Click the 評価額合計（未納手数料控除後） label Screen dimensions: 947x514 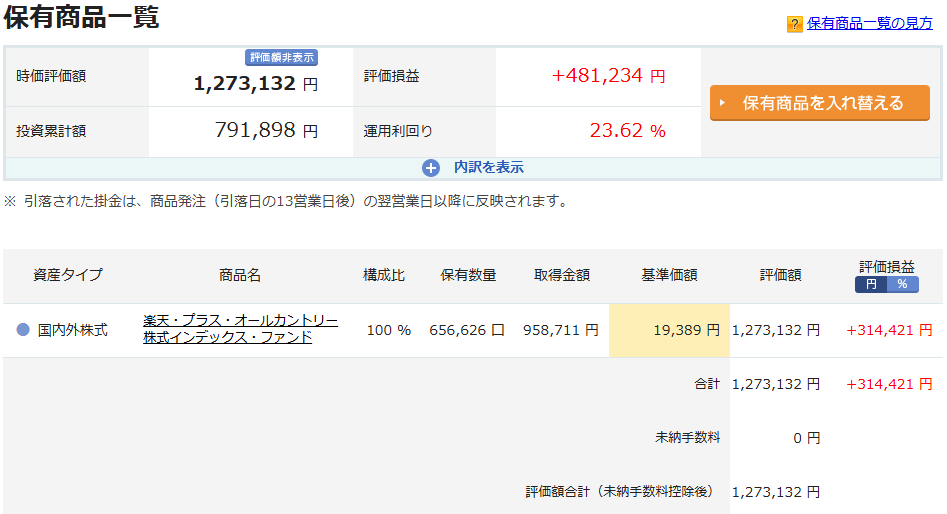click(x=619, y=492)
